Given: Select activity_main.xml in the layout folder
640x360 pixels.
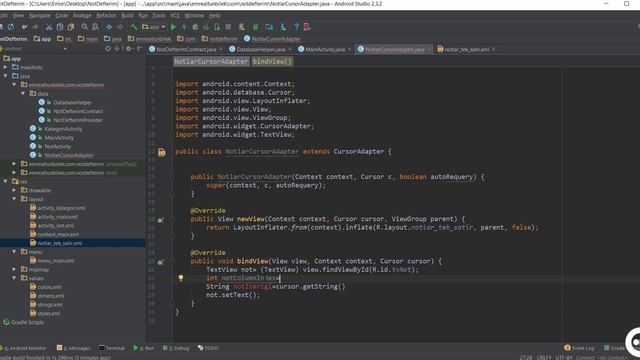Looking at the screenshot, I should pyautogui.click(x=57, y=217).
